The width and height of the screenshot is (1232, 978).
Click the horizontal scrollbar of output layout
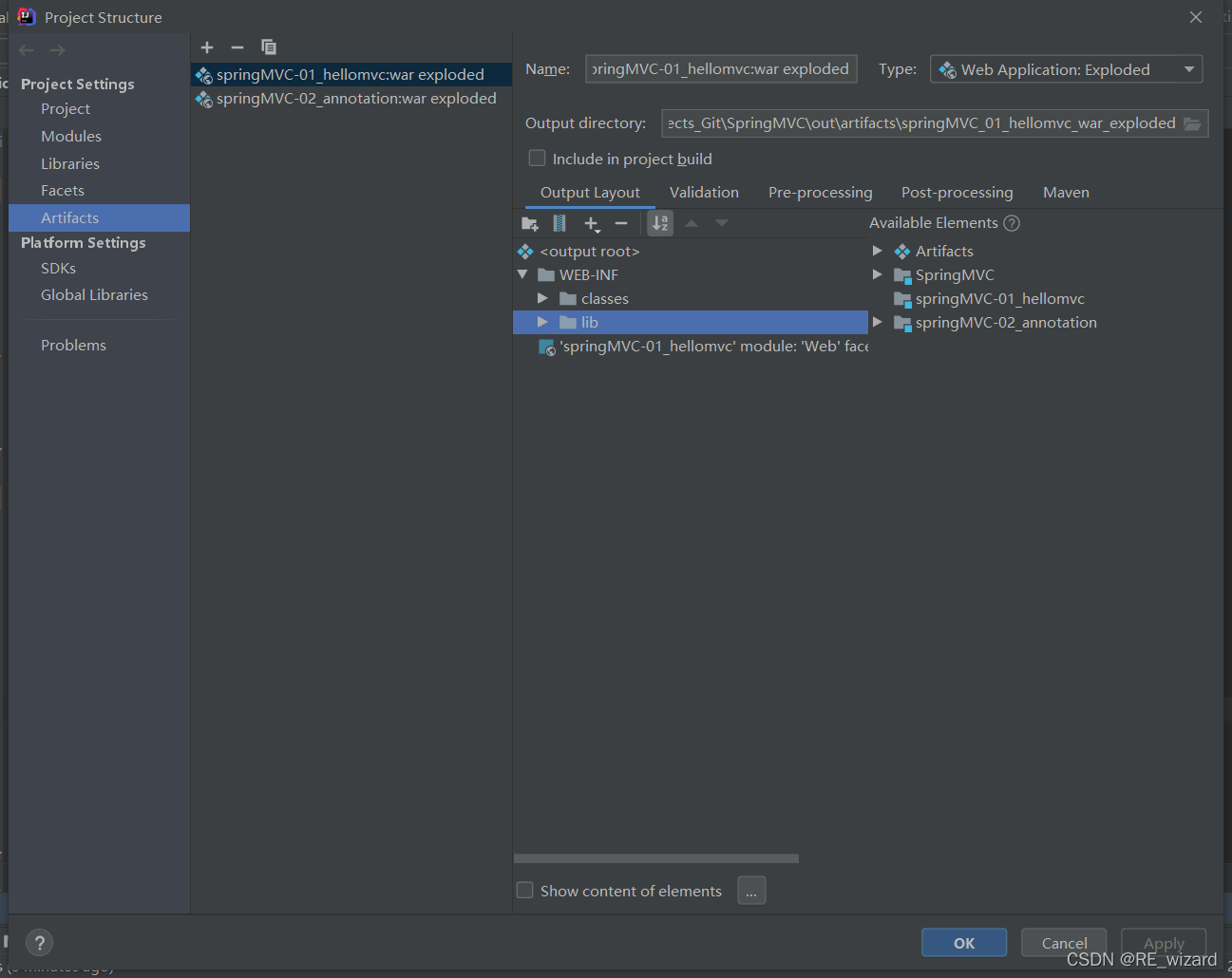coord(656,858)
